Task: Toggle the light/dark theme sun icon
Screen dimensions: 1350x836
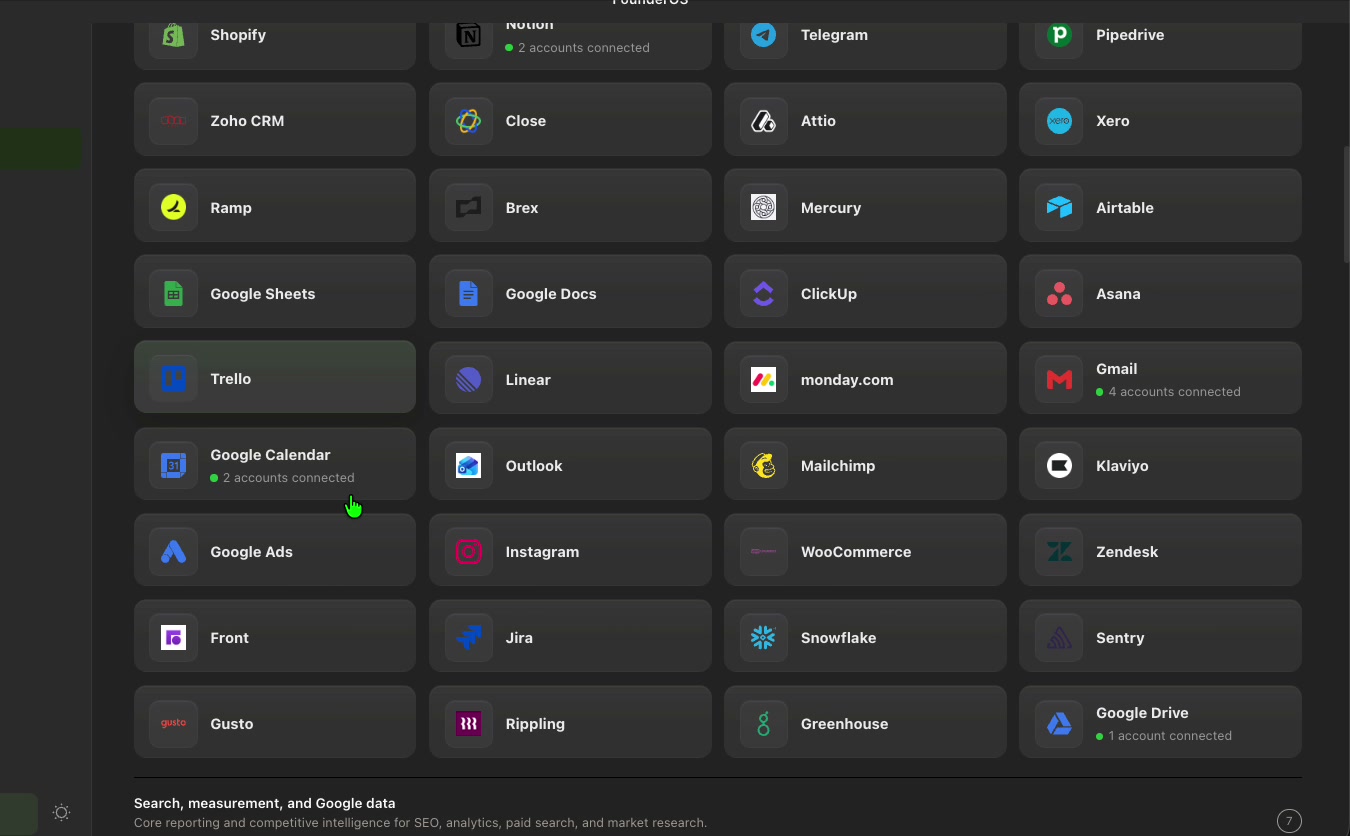Action: [61, 813]
